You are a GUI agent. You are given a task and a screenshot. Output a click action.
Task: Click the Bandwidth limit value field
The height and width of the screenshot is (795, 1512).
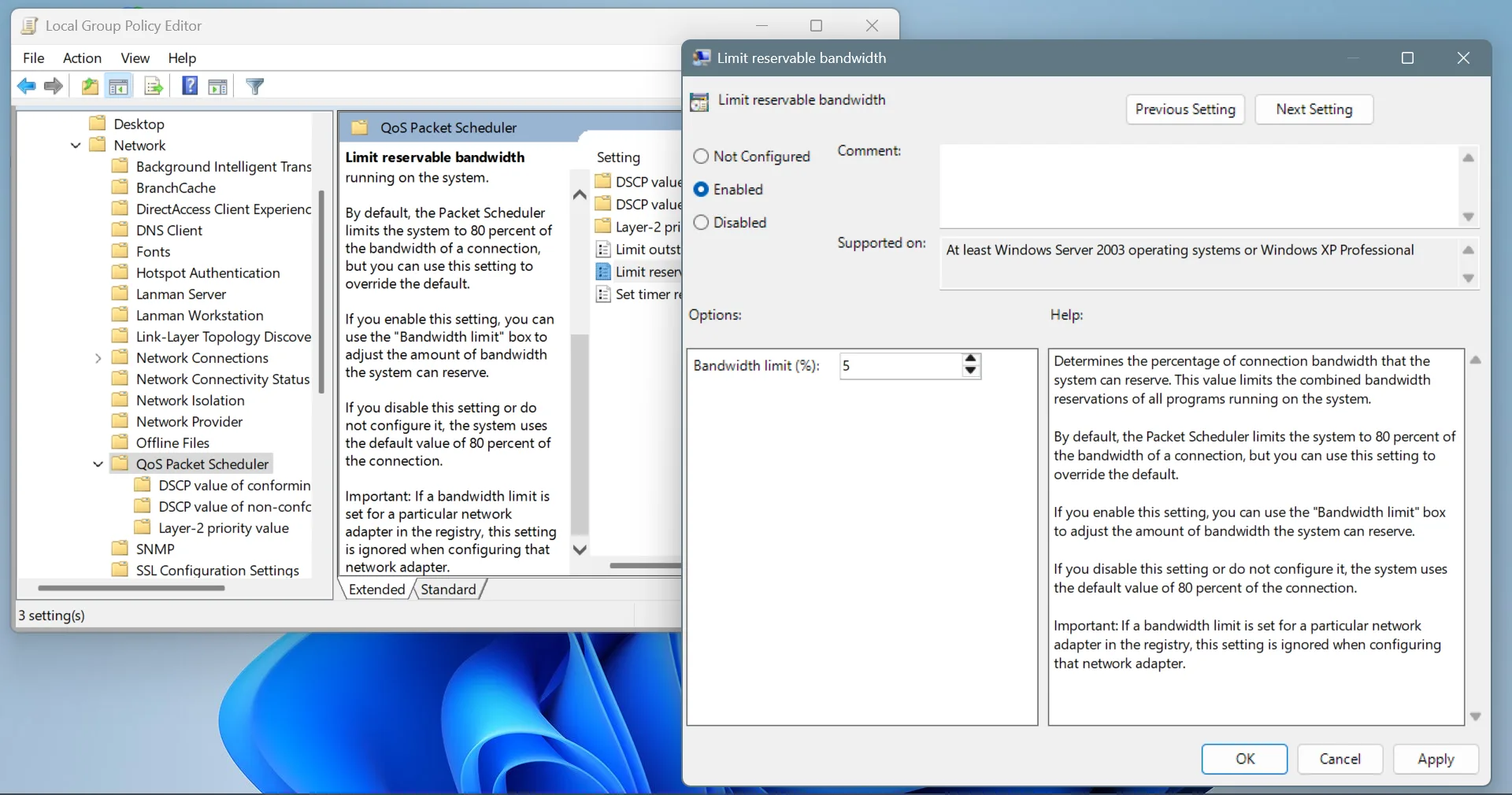(x=901, y=366)
